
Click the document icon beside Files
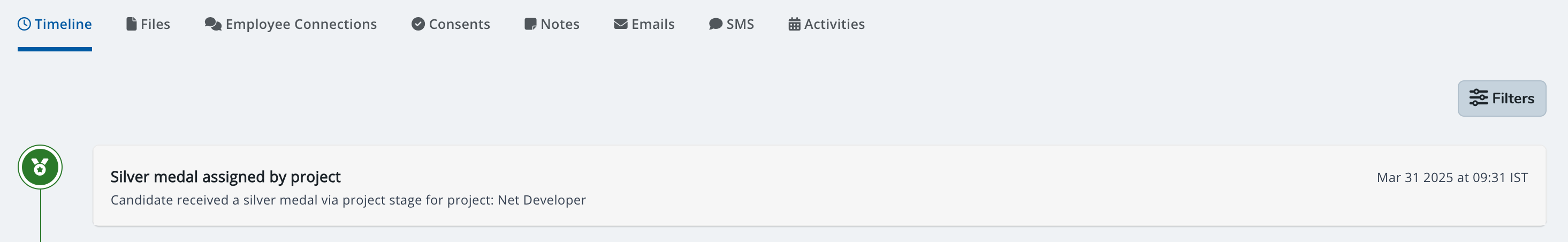coord(132,25)
